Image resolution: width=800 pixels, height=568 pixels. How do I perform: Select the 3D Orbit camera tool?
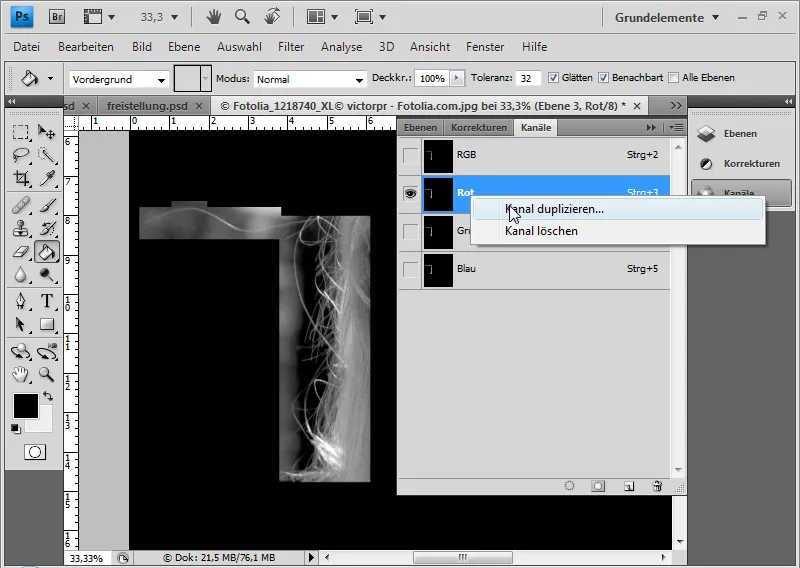tap(46, 352)
